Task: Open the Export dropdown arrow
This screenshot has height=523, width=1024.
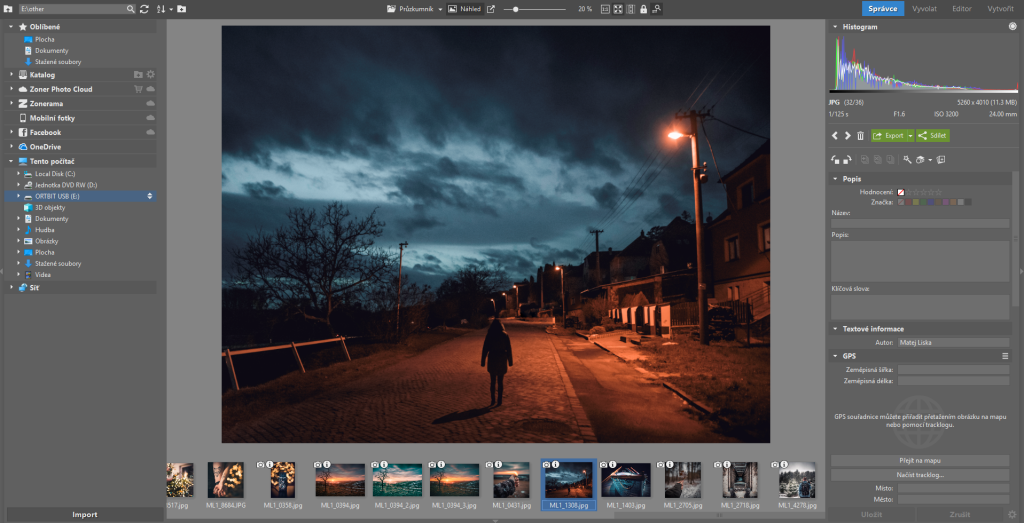Action: tap(911, 136)
